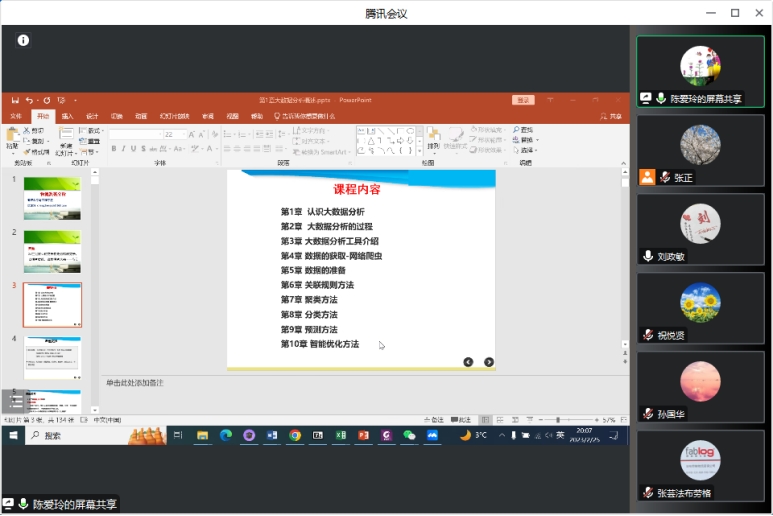Open the 文件 (File) menu tab
The image size is (773, 516).
(x=15, y=116)
